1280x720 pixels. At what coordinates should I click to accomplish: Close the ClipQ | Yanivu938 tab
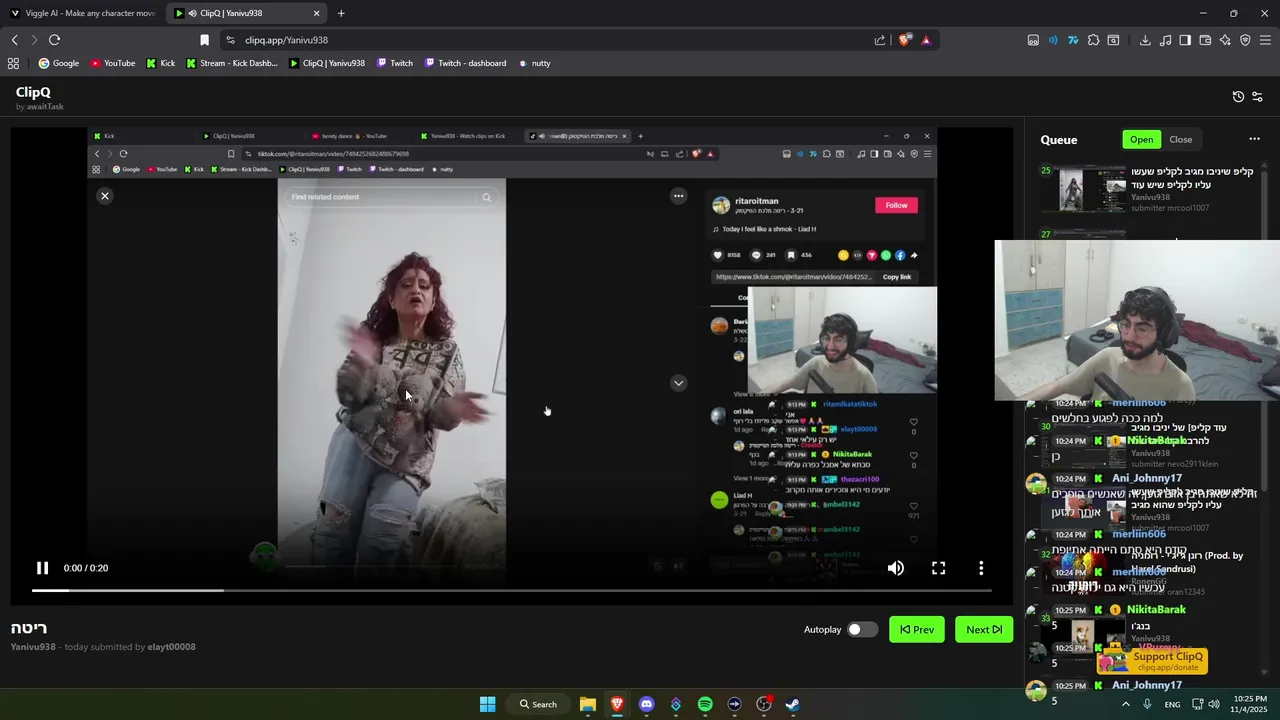point(317,13)
